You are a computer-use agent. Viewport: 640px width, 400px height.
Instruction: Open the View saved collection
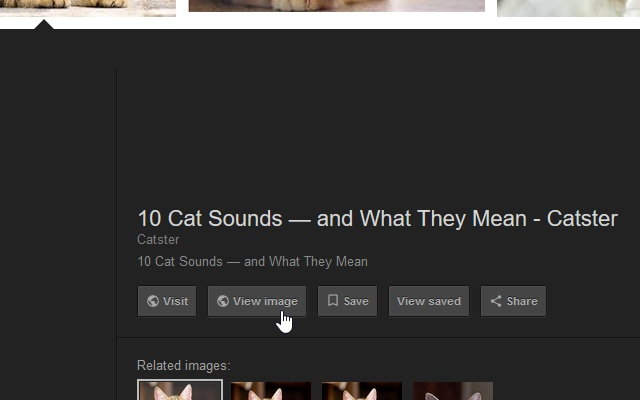[429, 301]
